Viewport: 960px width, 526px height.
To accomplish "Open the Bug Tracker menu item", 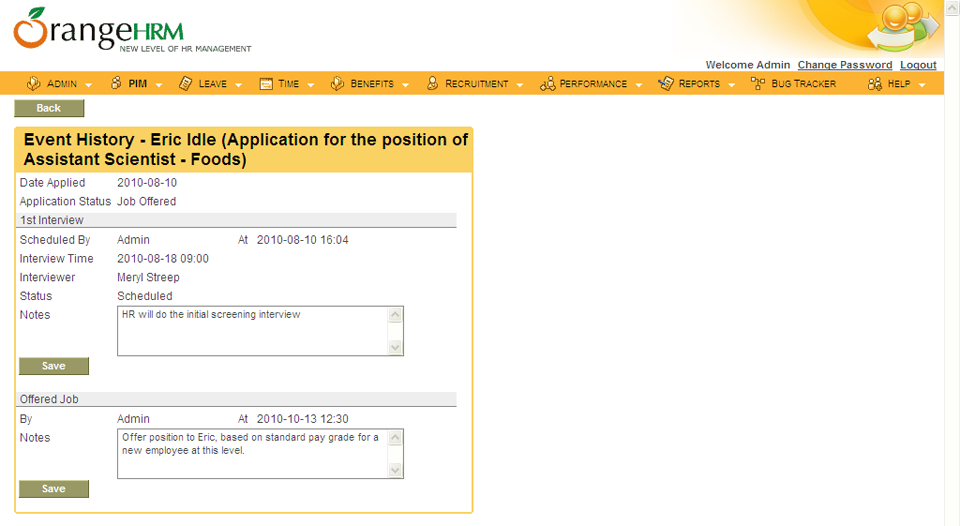I will (803, 84).
